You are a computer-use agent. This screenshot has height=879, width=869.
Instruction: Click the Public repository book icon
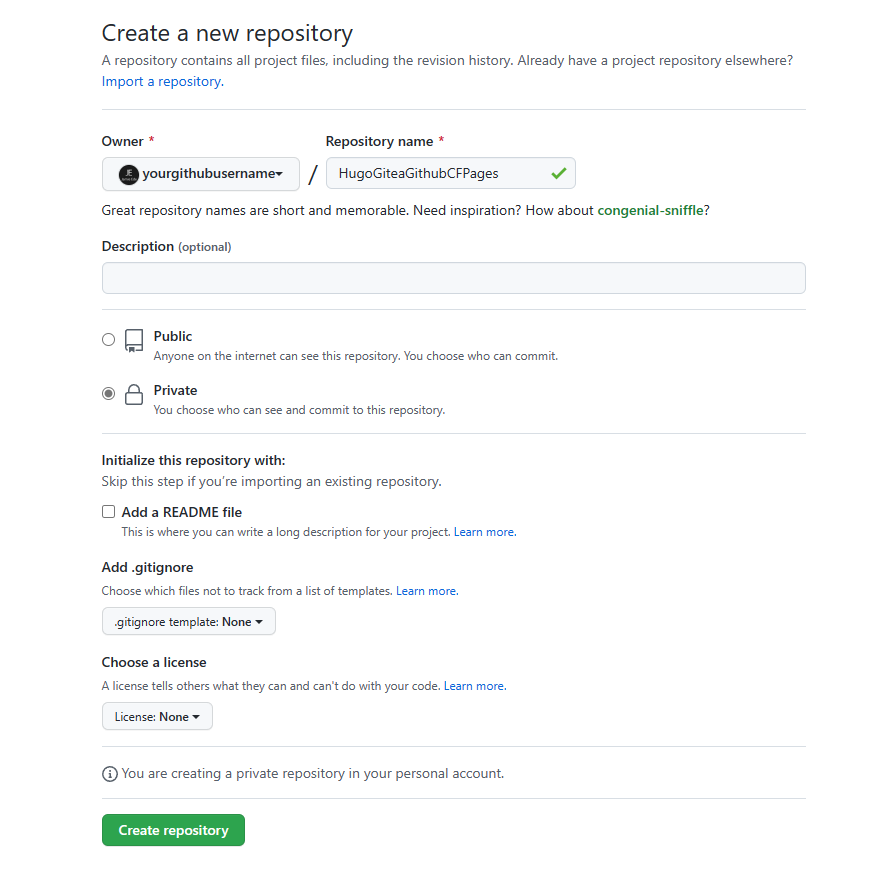[134, 341]
